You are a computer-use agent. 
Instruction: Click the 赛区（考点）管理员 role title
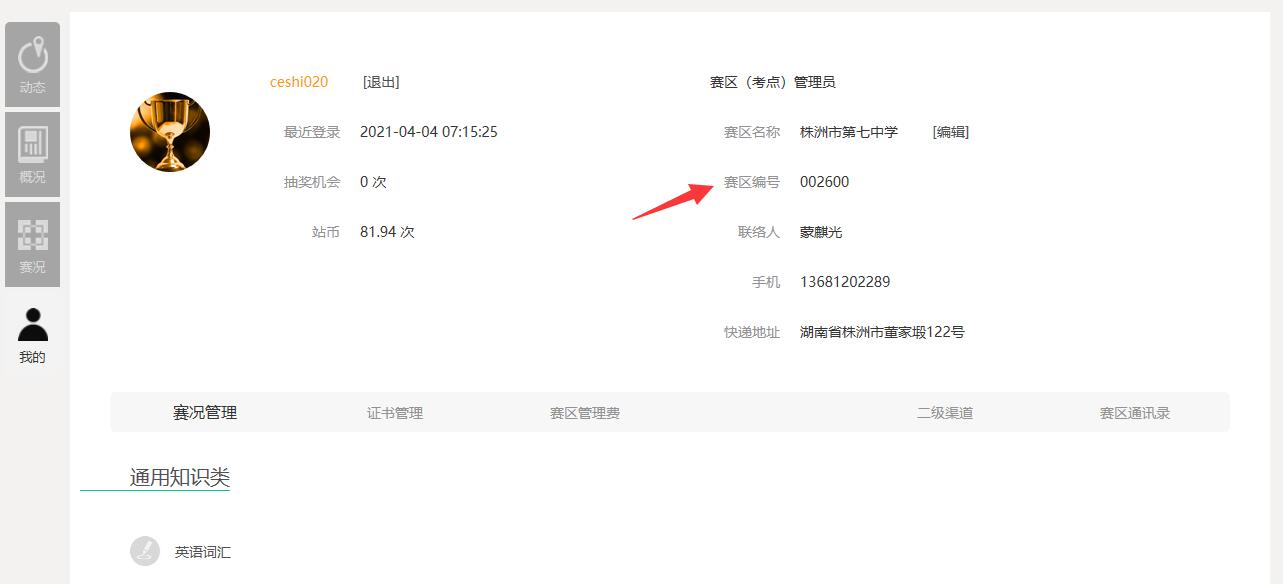772,82
